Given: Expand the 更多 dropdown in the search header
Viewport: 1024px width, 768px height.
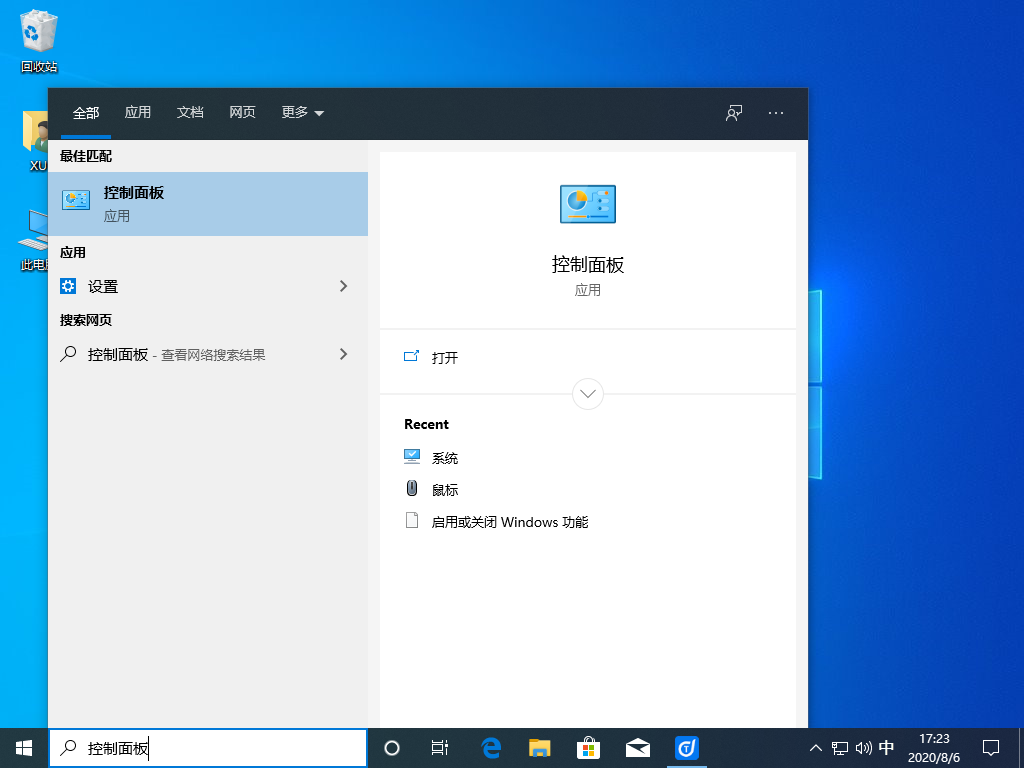Looking at the screenshot, I should click(301, 113).
